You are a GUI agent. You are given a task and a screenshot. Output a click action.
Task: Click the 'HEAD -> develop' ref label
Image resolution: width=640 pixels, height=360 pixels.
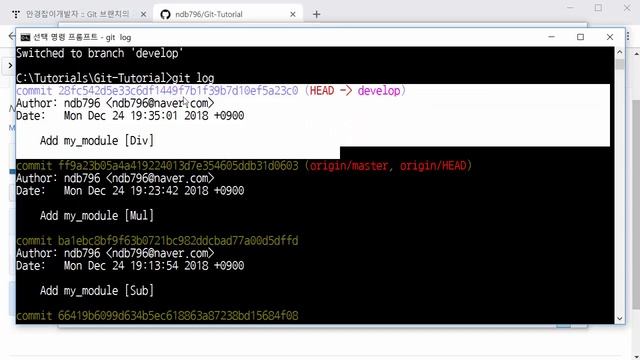[355, 91]
